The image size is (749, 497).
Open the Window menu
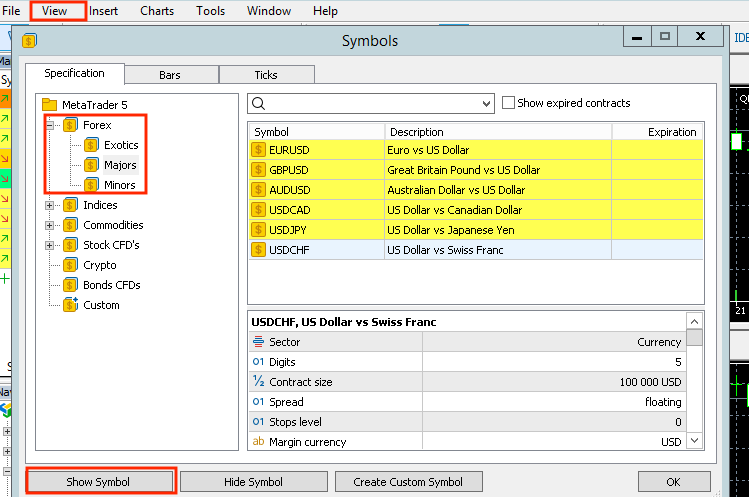pyautogui.click(x=269, y=11)
